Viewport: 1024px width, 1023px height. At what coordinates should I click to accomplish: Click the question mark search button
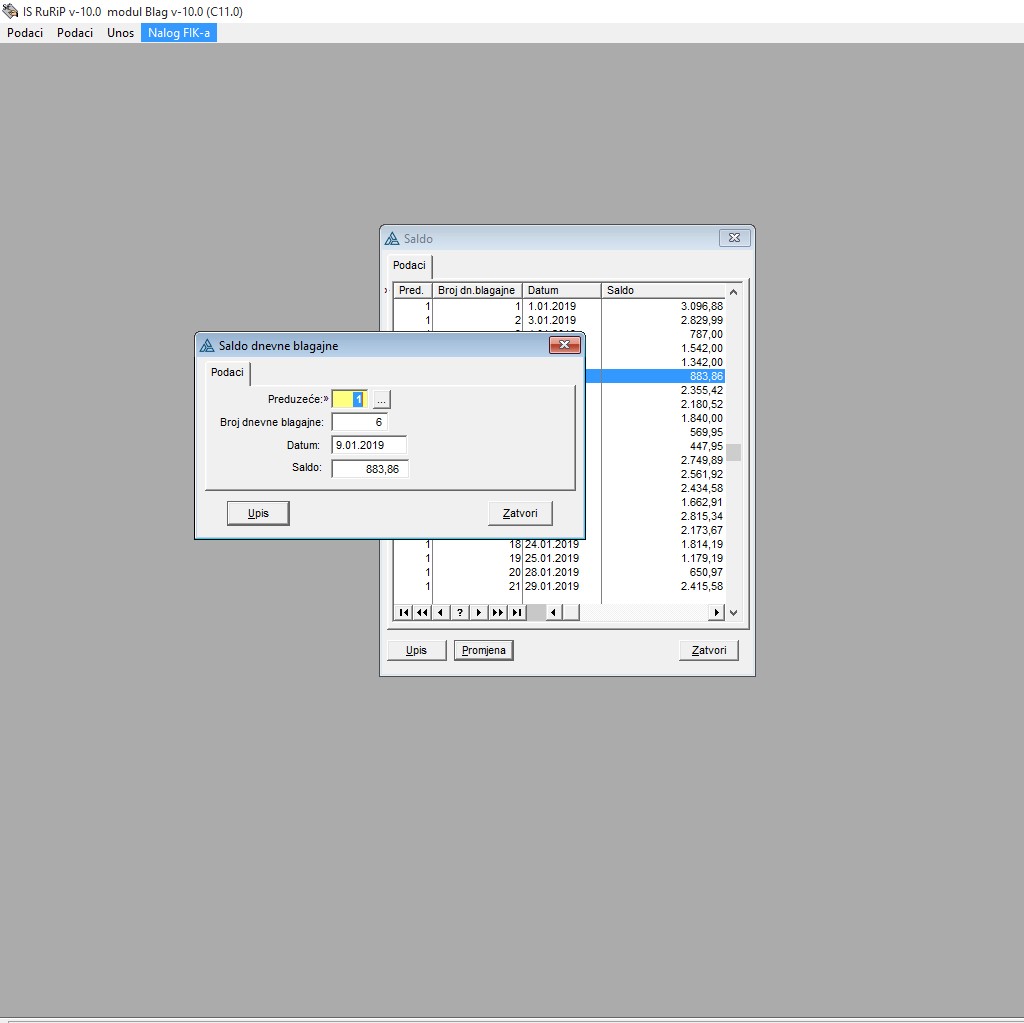(460, 612)
